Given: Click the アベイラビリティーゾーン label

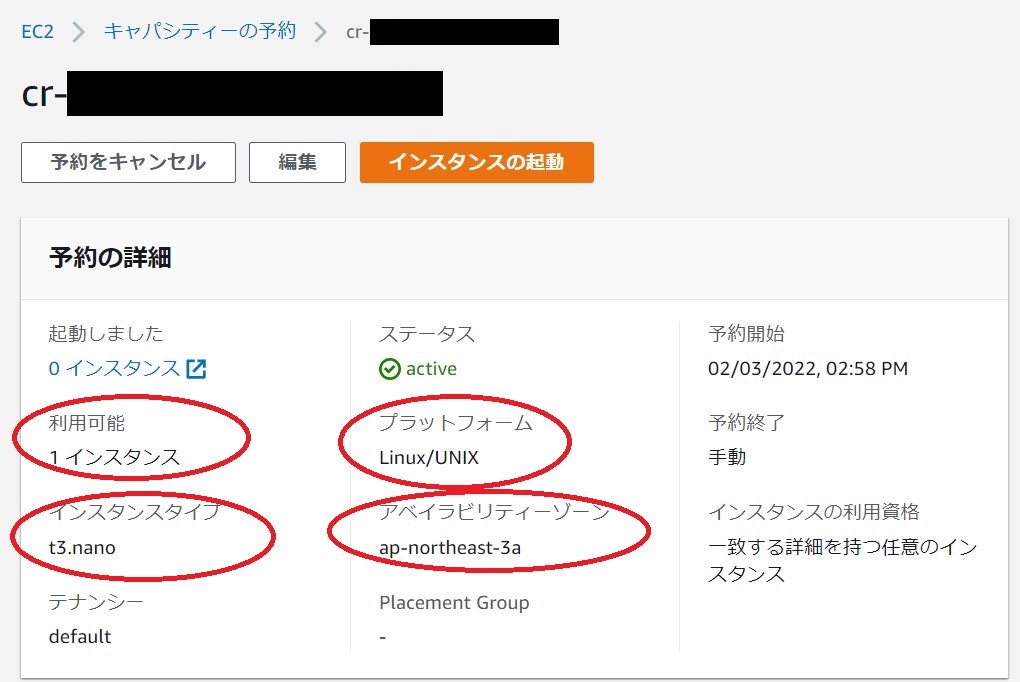Looking at the screenshot, I should tap(494, 512).
